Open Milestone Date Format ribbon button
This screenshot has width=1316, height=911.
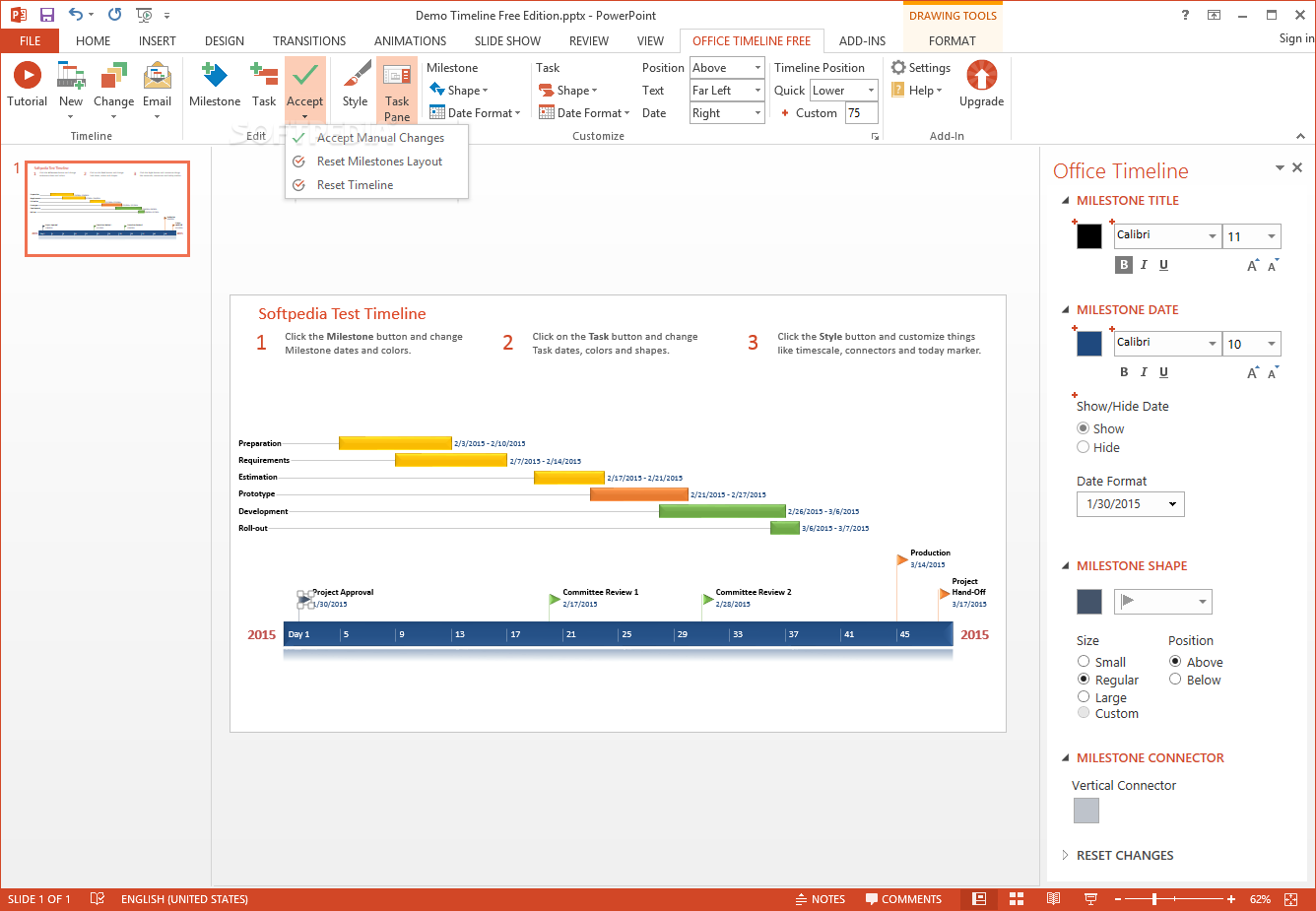pyautogui.click(x=475, y=113)
